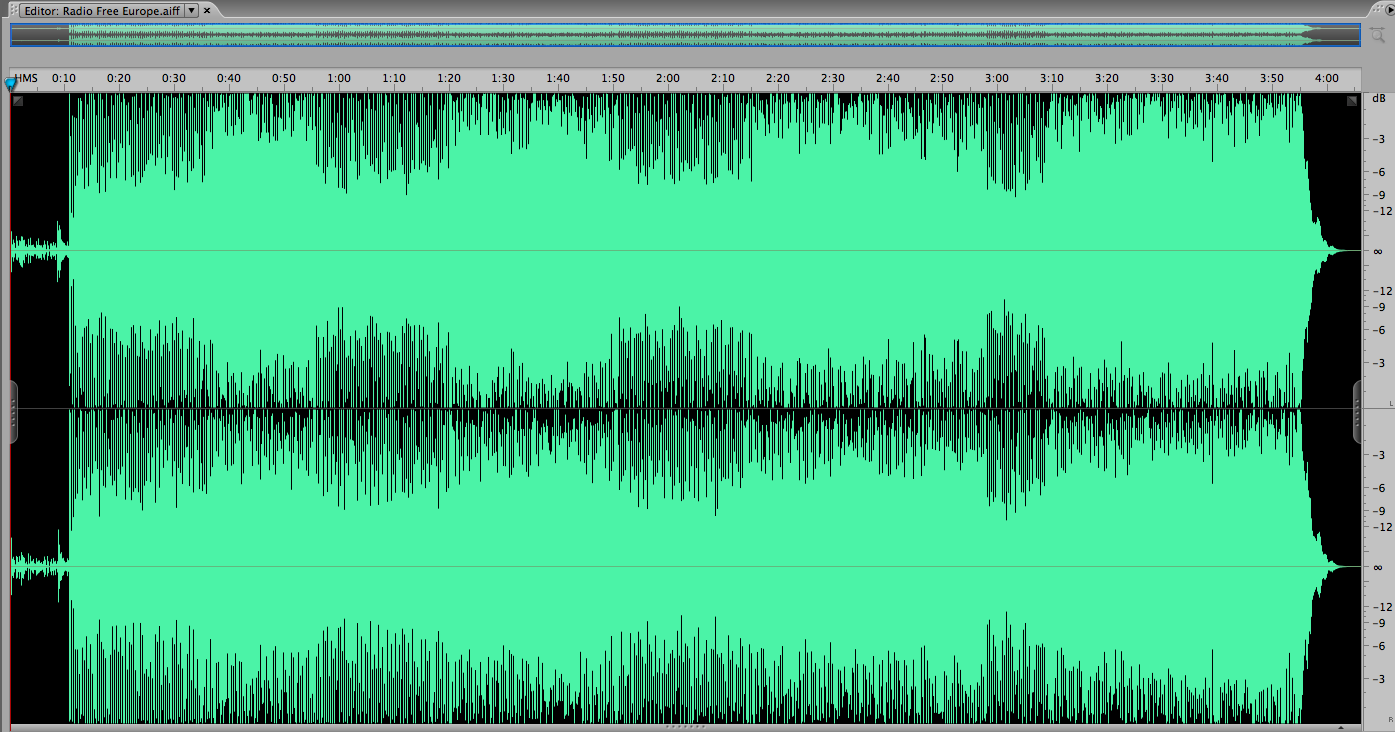Click inside the left channel waveform

point(685,251)
